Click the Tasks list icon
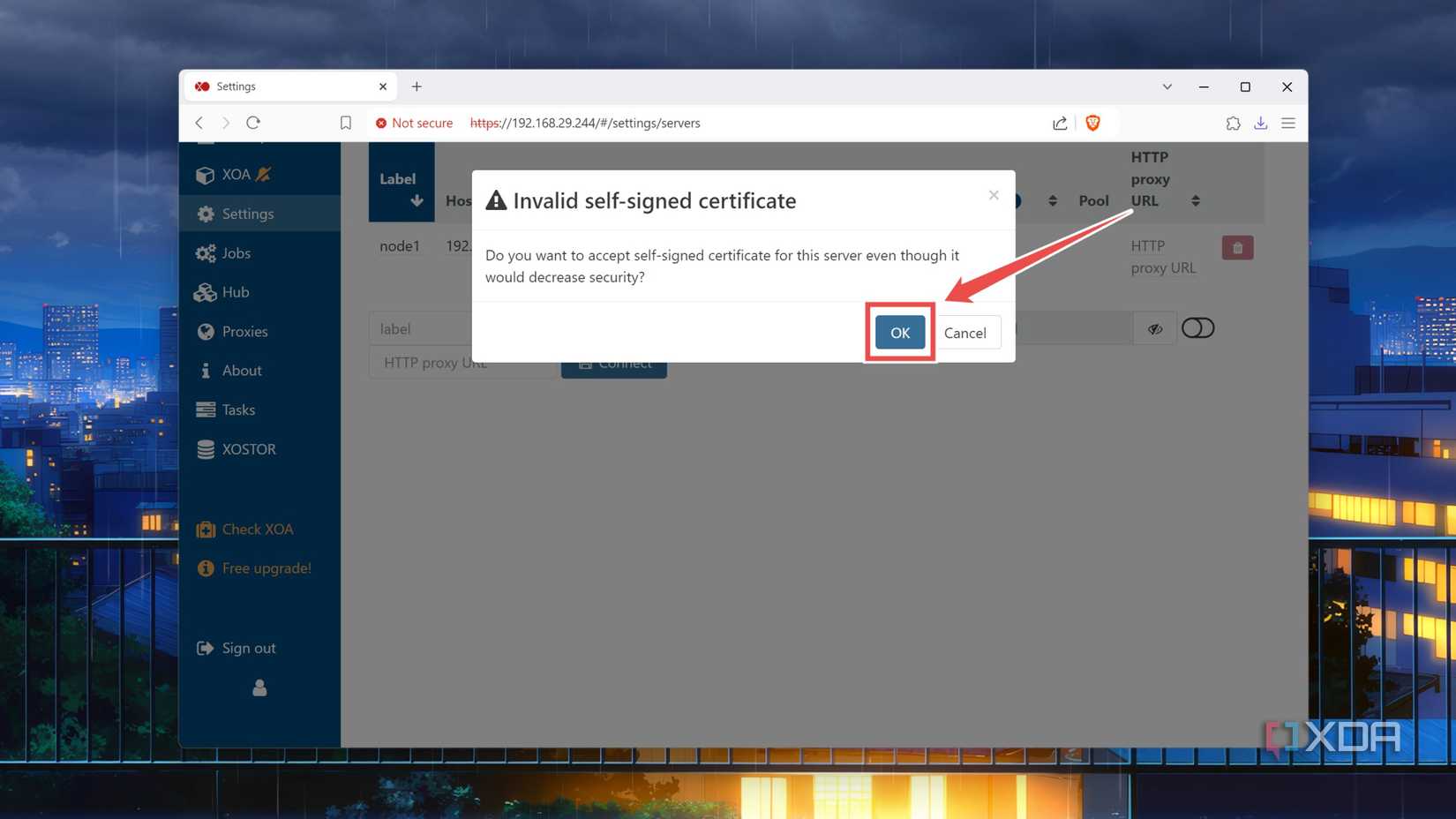The height and width of the screenshot is (819, 1456). coord(206,409)
